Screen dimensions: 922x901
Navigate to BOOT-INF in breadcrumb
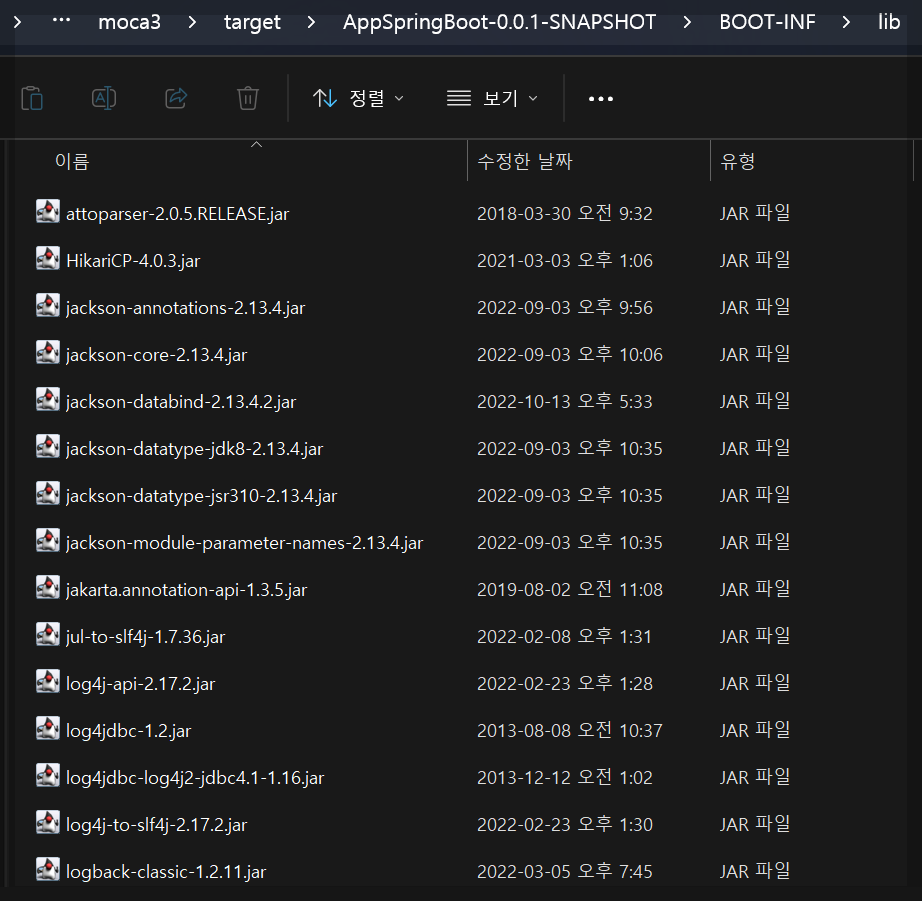[x=767, y=22]
